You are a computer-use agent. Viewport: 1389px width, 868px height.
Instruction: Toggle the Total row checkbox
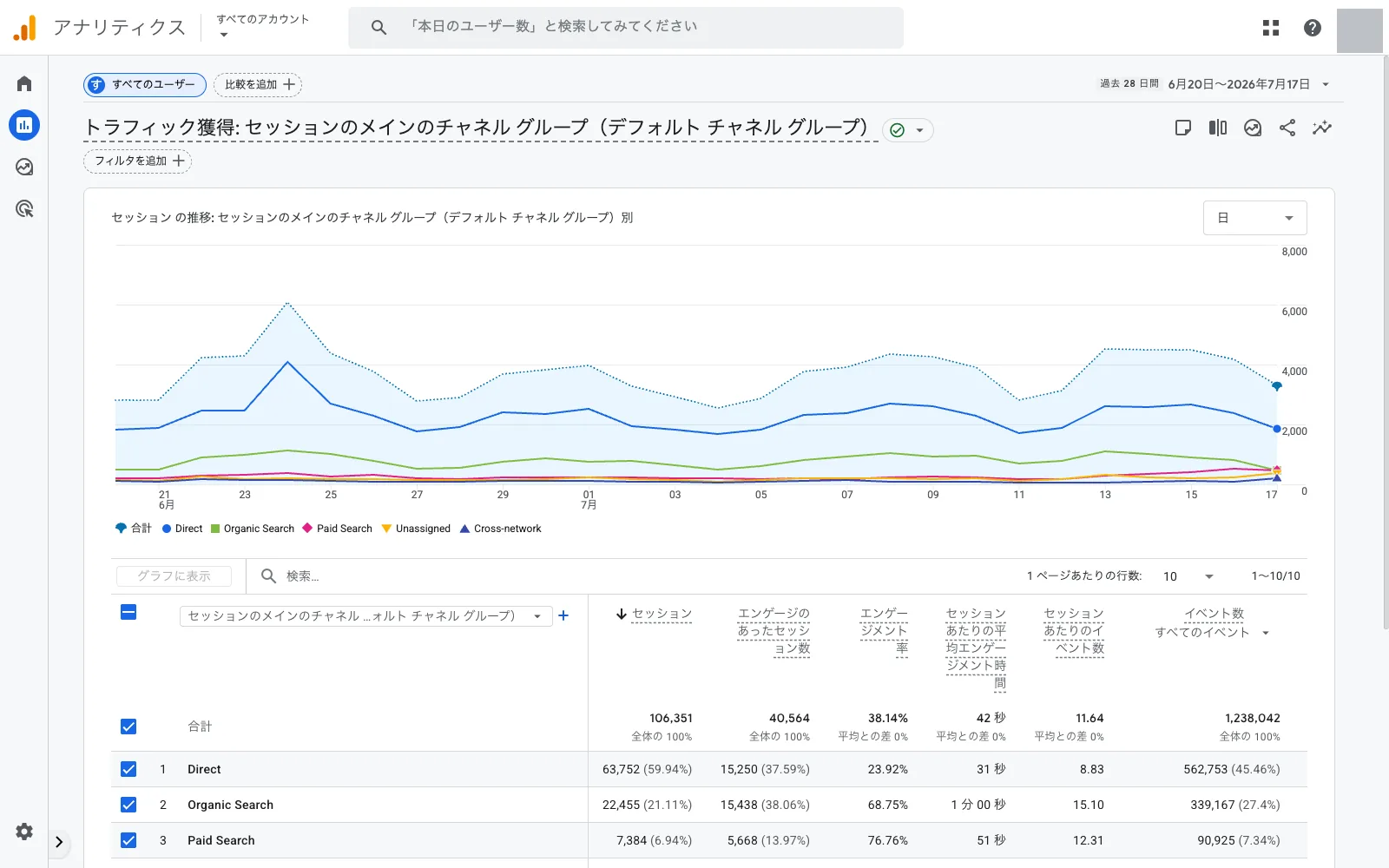coord(128,727)
